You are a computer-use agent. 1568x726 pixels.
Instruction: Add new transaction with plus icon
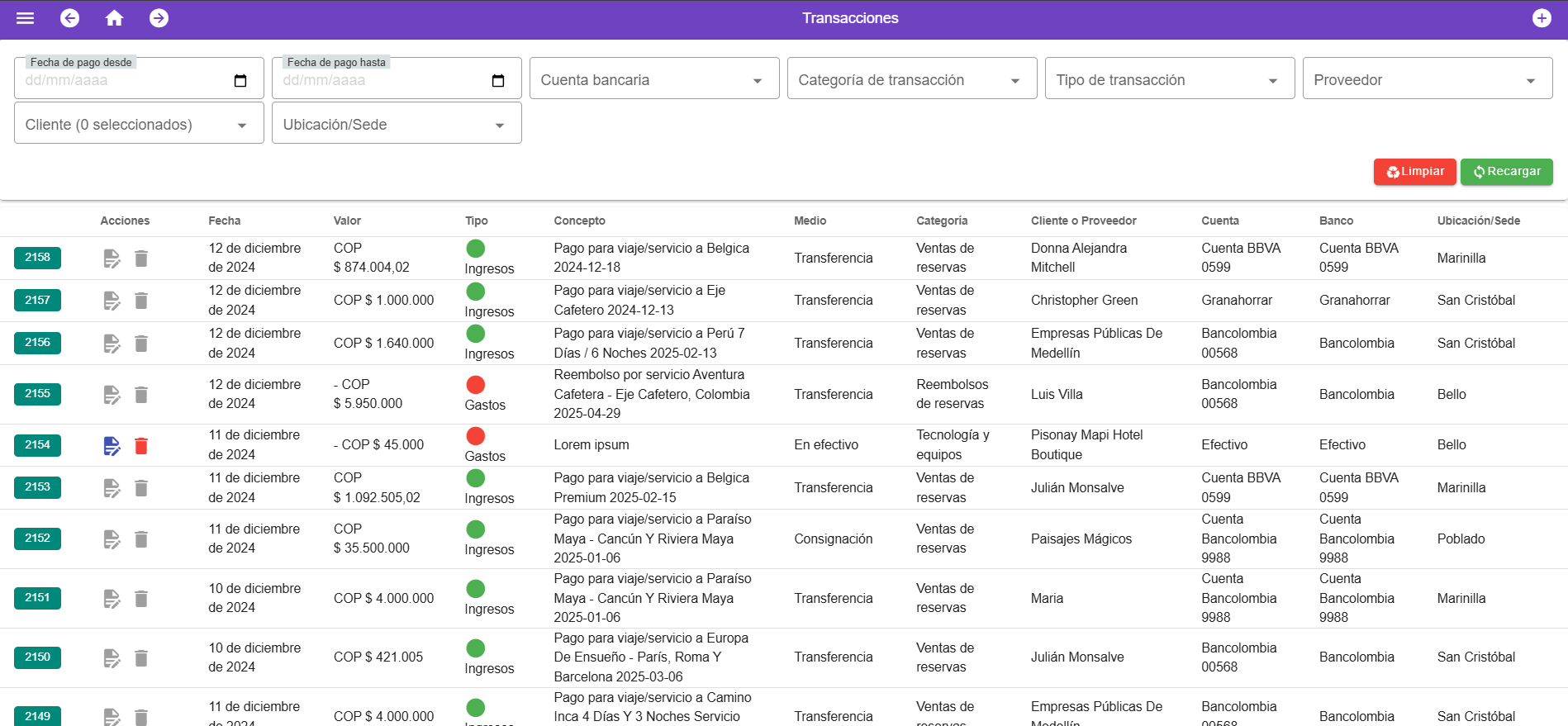(1541, 18)
